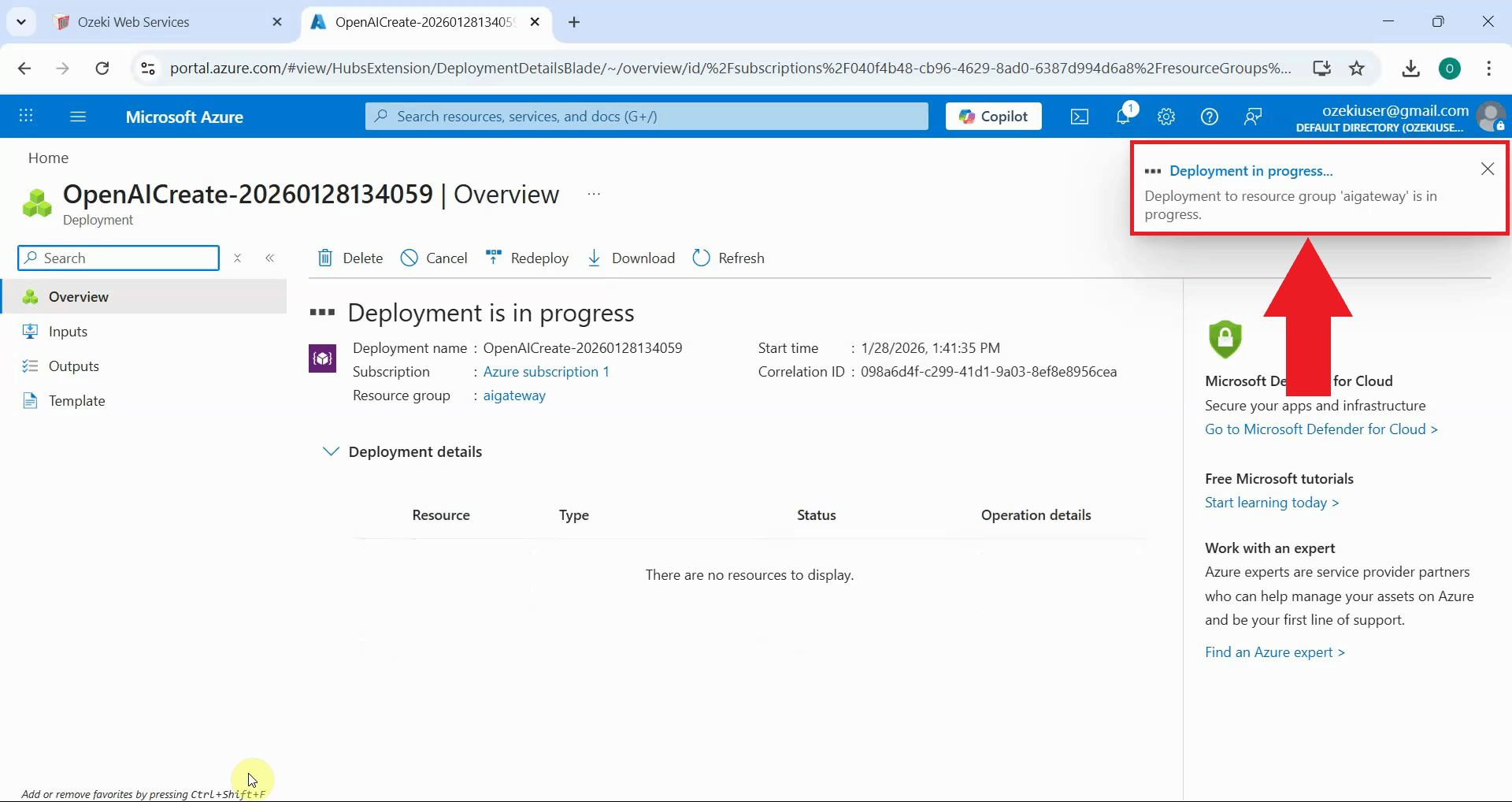Collapse the left navigation menu pane
This screenshot has height=802, width=1512.
pos(270,258)
